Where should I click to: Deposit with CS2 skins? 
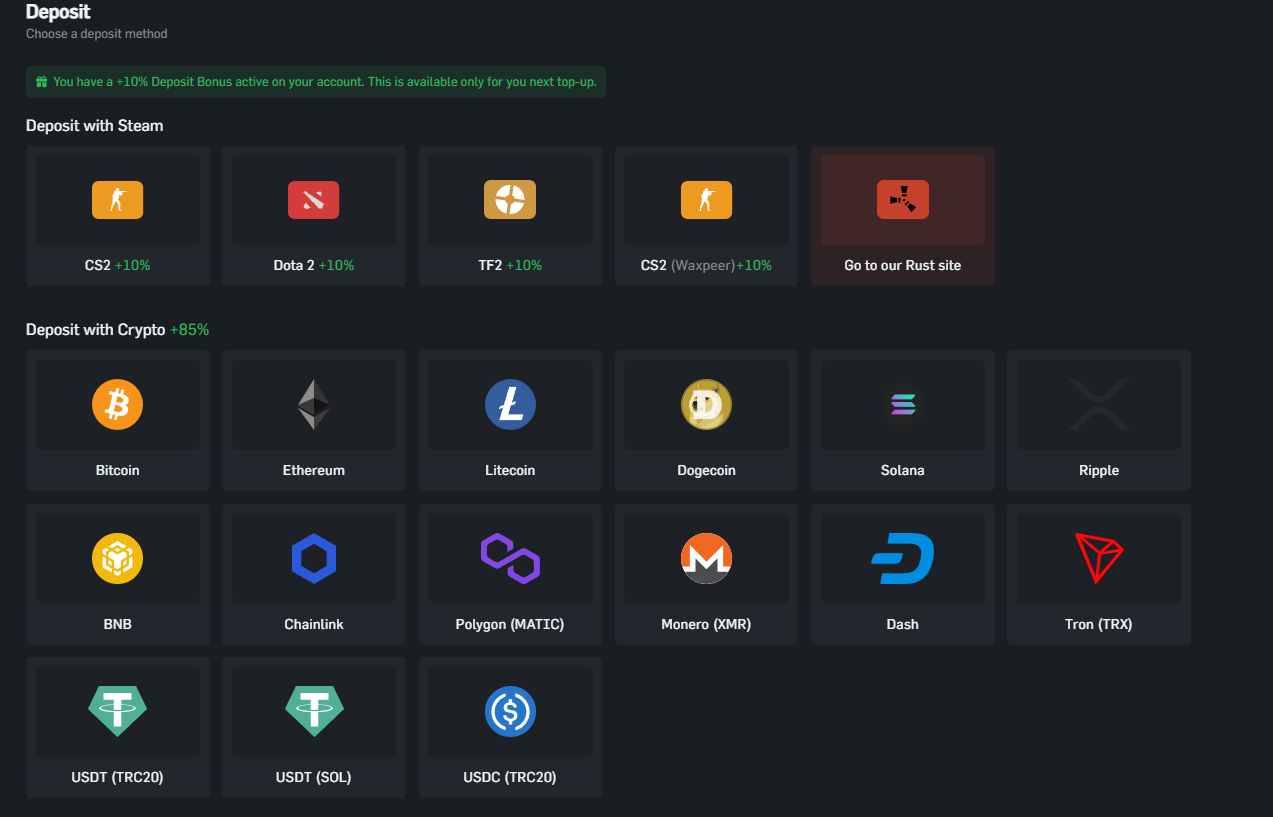click(x=117, y=215)
